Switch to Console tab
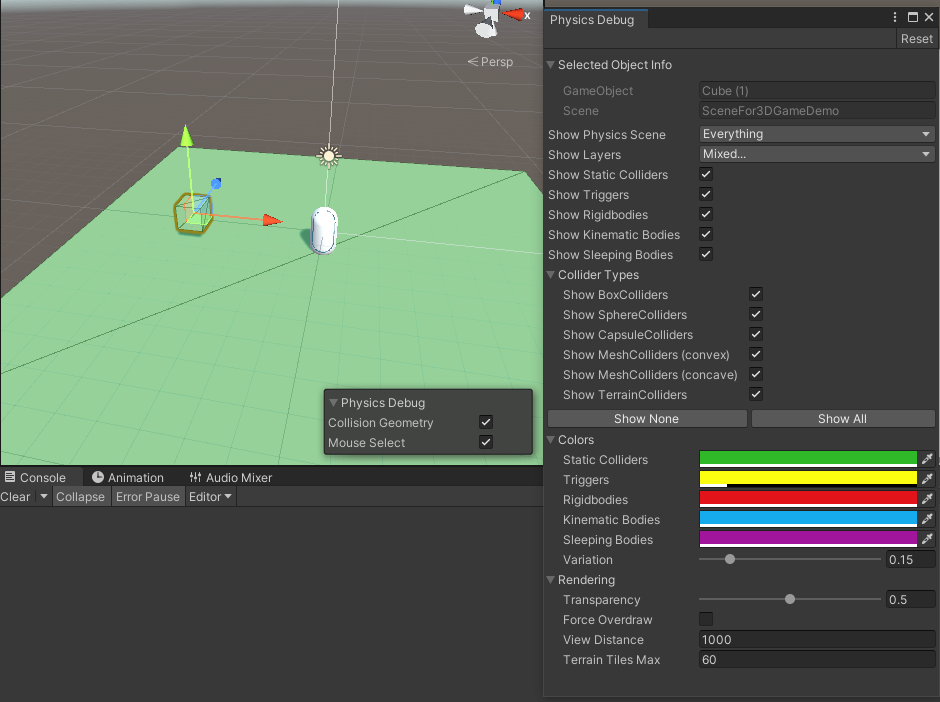This screenshot has width=940, height=702. (35, 477)
